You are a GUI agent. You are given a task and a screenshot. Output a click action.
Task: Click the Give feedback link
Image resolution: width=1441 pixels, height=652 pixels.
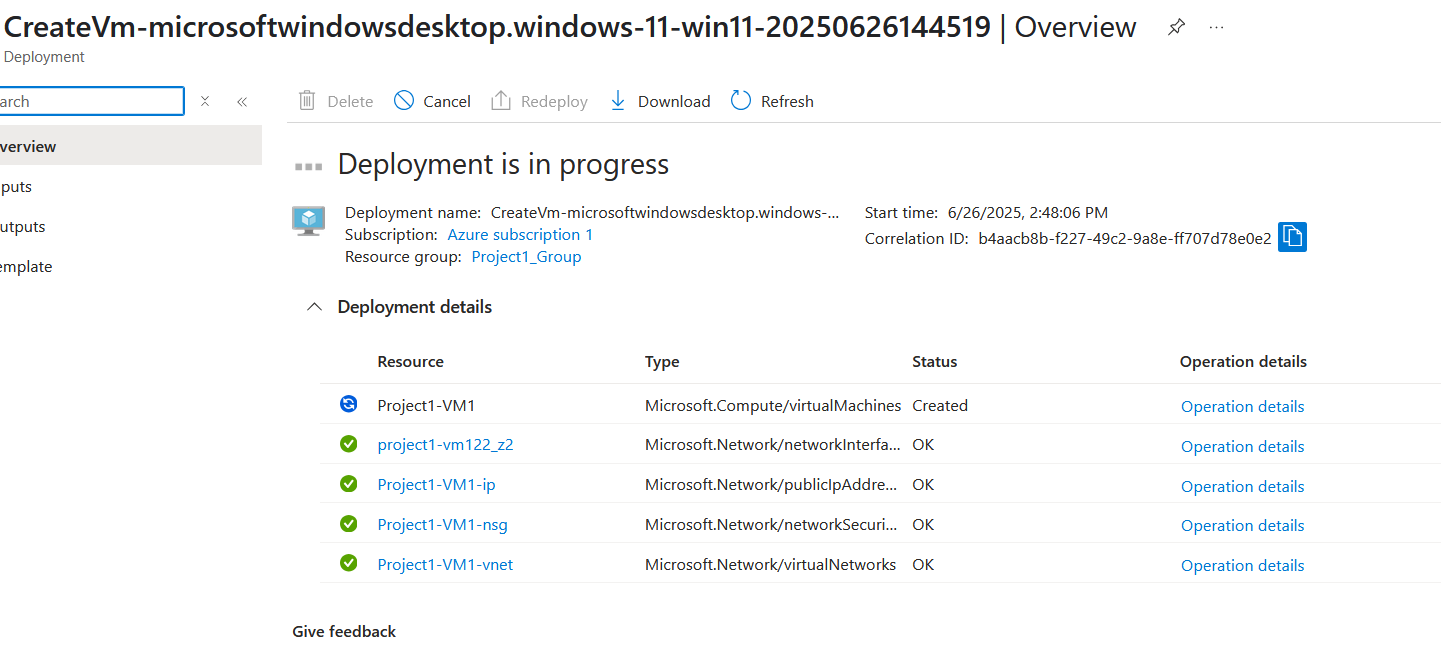coord(344,631)
